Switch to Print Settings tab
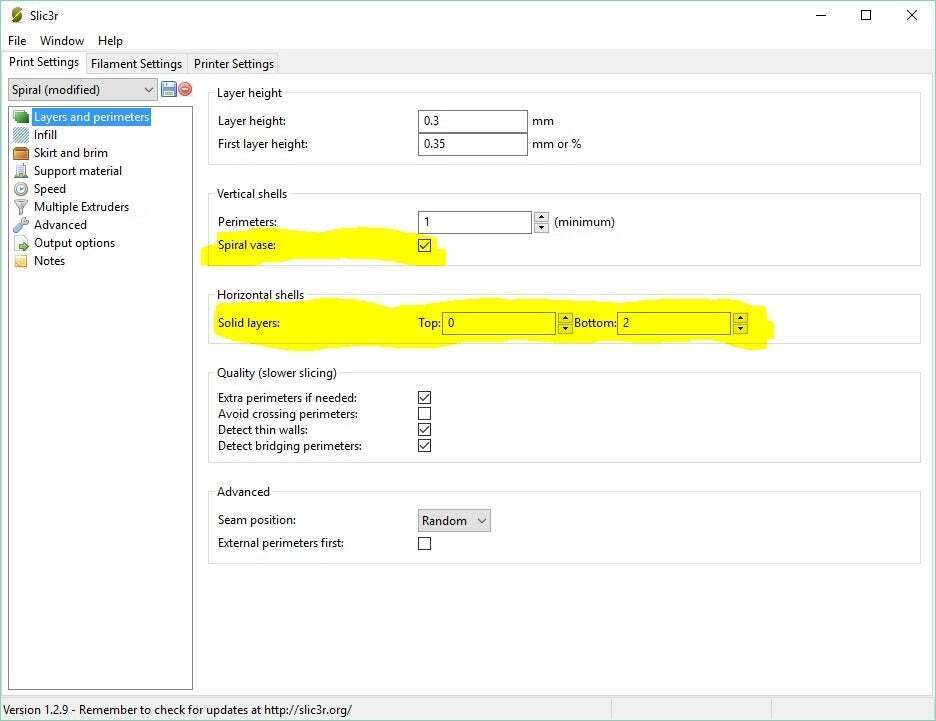Screen dimensions: 936x721 click(x=44, y=62)
